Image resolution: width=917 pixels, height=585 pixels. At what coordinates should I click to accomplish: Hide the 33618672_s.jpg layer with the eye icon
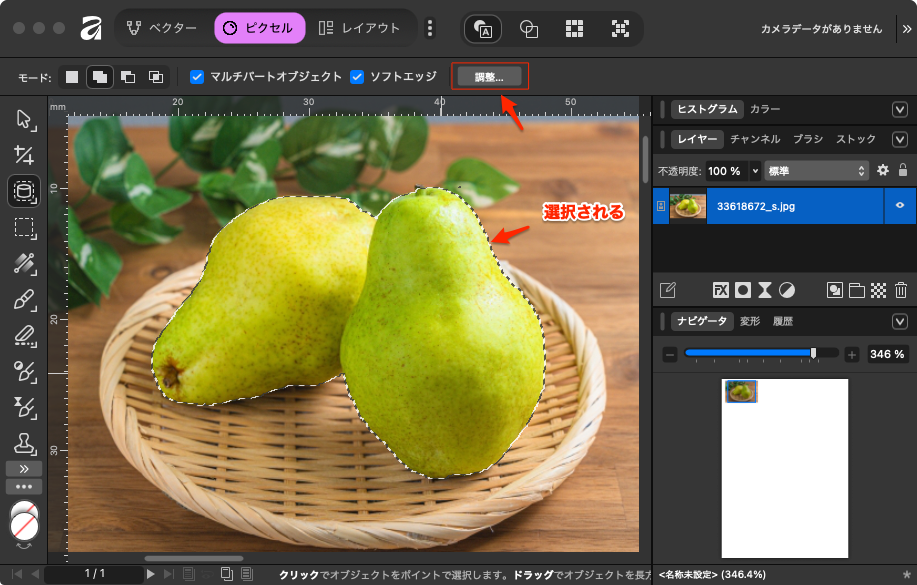pos(900,206)
